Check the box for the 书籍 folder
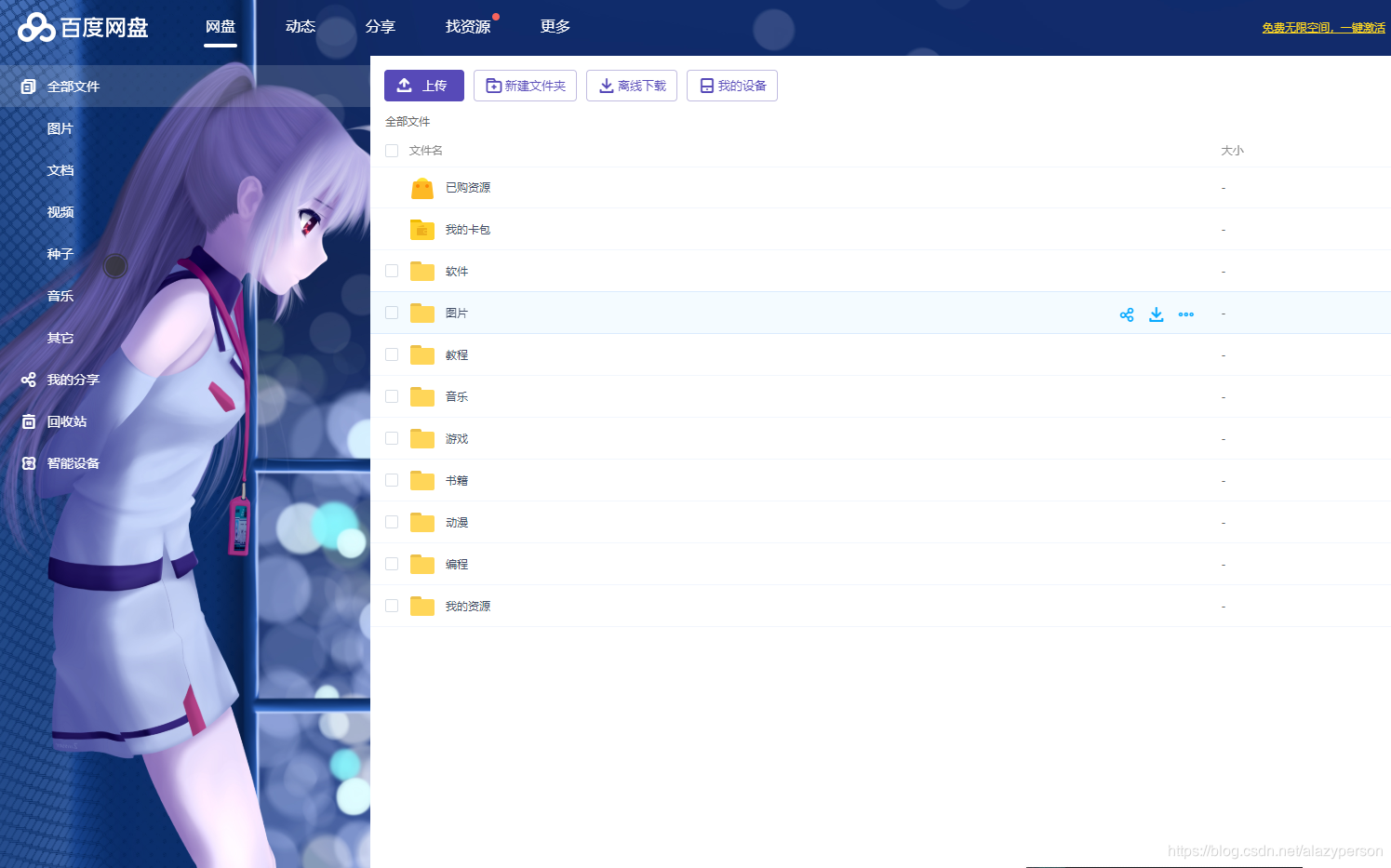Image resolution: width=1391 pixels, height=868 pixels. (392, 480)
